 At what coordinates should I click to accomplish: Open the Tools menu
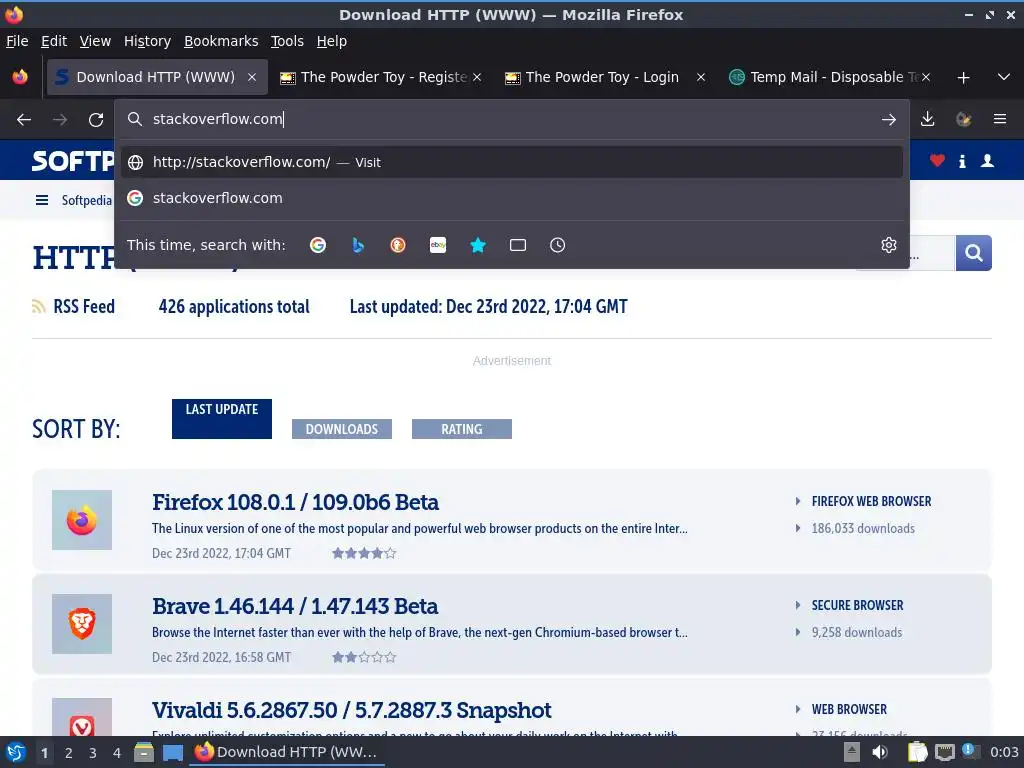287,41
